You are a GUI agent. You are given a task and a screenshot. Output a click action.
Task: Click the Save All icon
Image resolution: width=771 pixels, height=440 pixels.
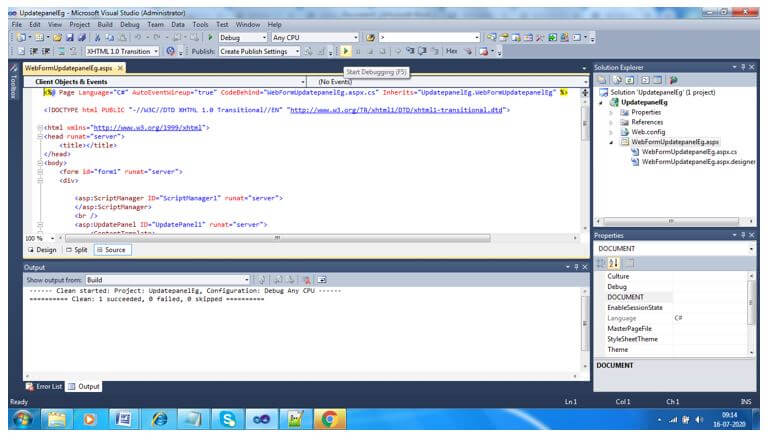tap(82, 37)
